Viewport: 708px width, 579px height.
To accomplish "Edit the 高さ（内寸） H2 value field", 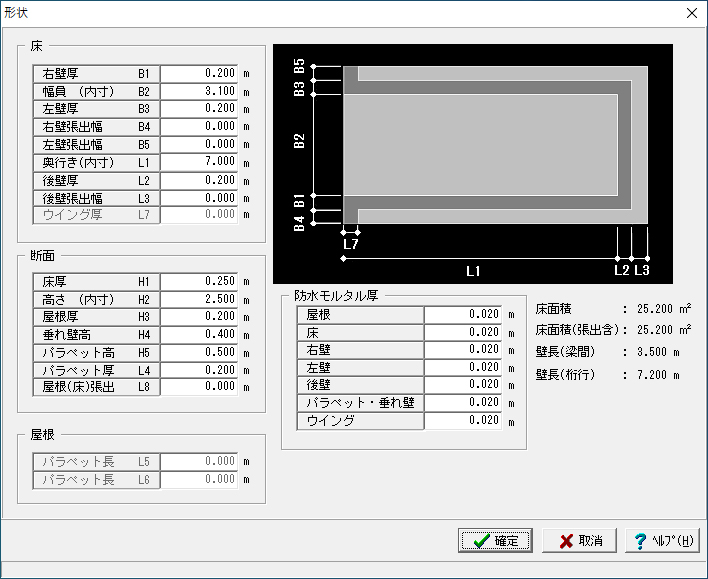I will tap(199, 299).
